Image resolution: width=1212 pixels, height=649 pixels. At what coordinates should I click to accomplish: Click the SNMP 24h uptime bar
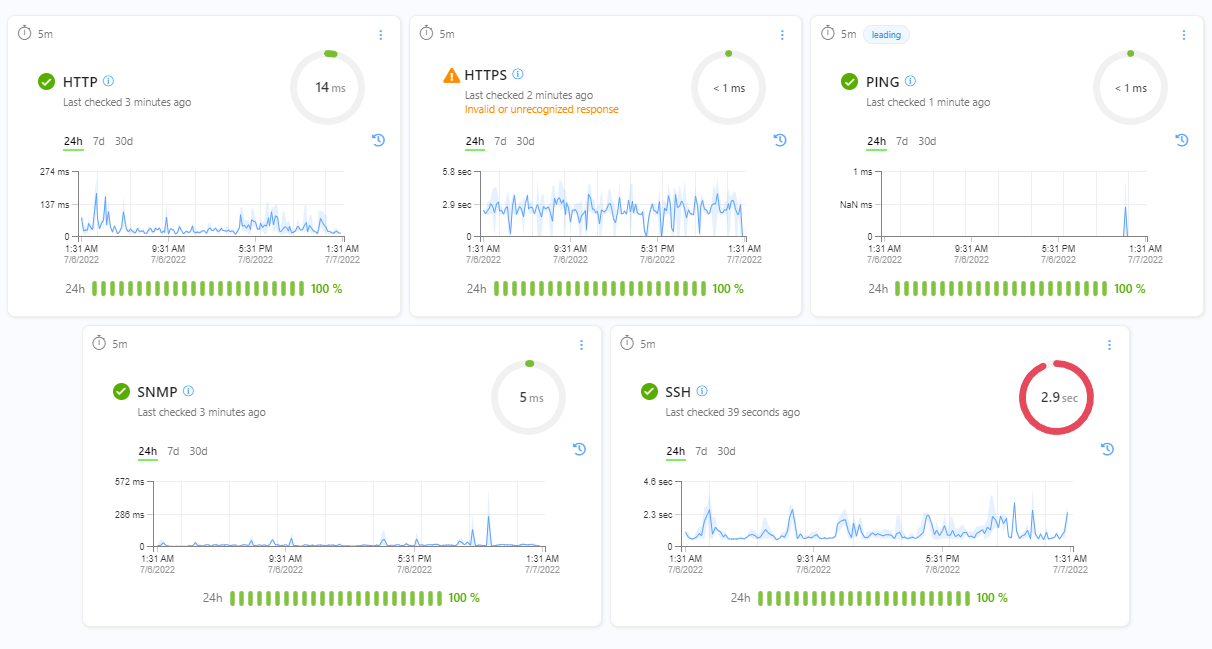[336, 598]
